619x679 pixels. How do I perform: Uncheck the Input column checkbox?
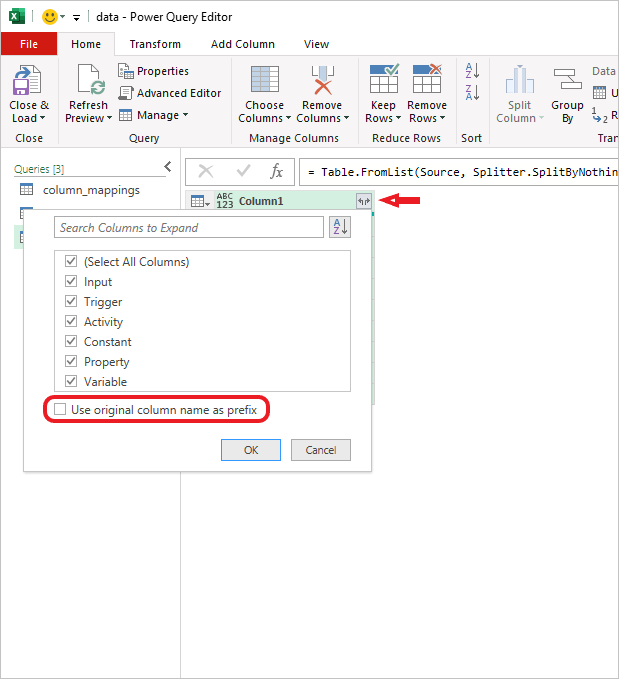click(71, 281)
